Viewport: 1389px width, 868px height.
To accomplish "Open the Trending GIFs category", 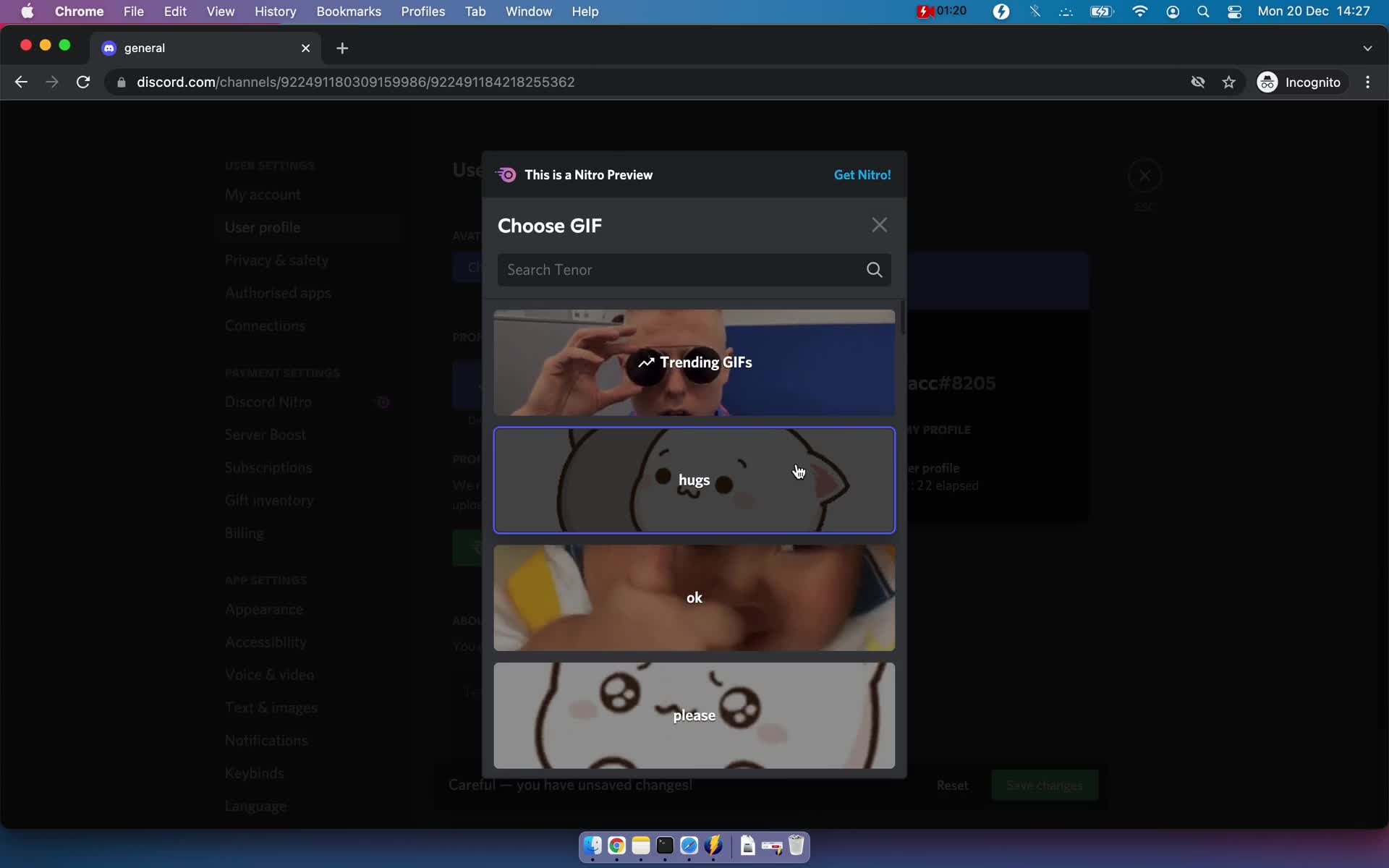I will point(694,362).
